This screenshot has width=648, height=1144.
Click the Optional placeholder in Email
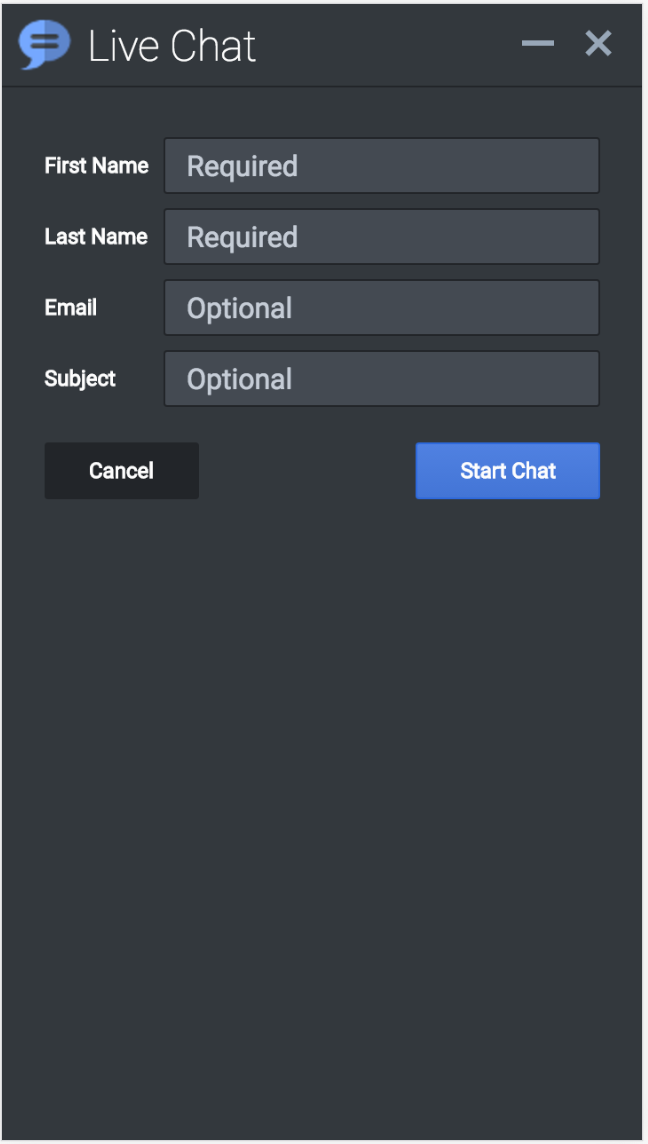240,308
